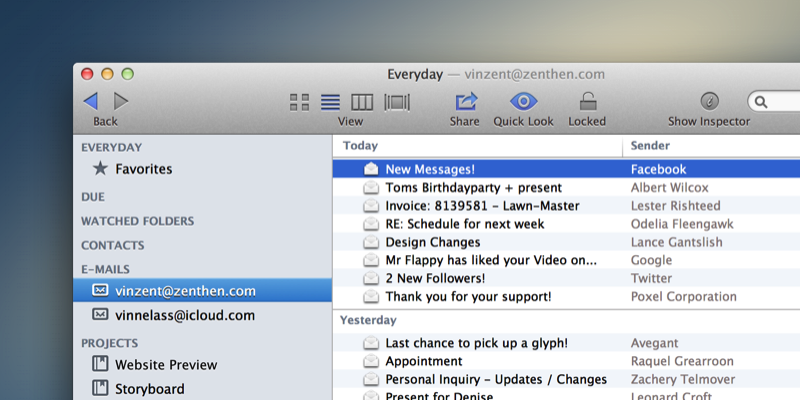Open Website Preview project
800x400 pixels.
coord(166,365)
